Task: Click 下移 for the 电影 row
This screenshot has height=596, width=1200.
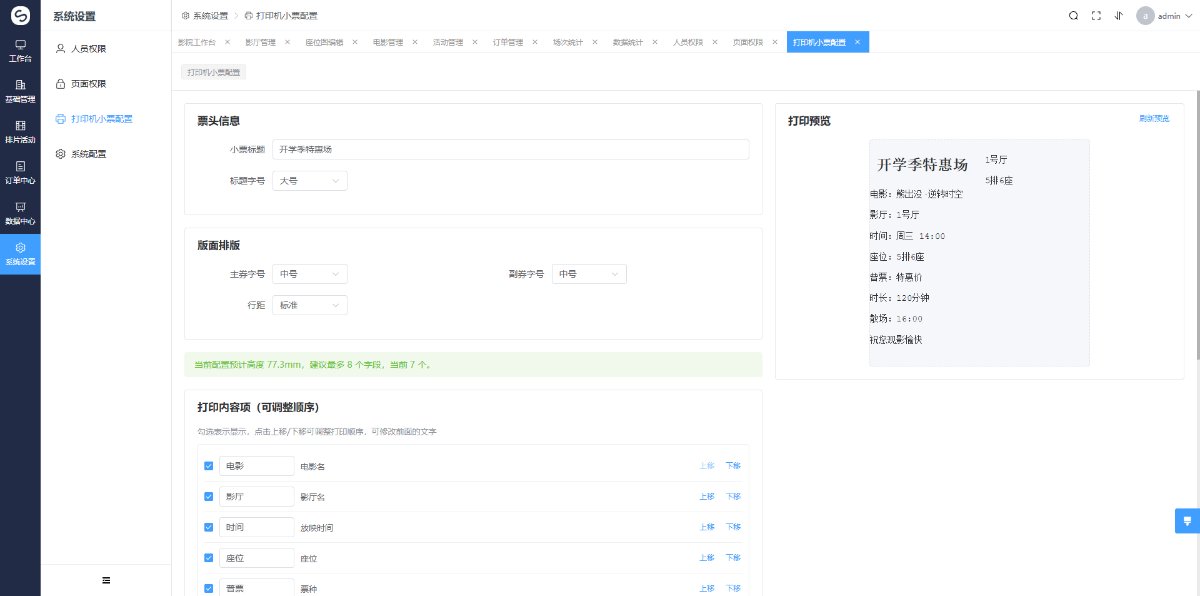Action: (x=733, y=466)
